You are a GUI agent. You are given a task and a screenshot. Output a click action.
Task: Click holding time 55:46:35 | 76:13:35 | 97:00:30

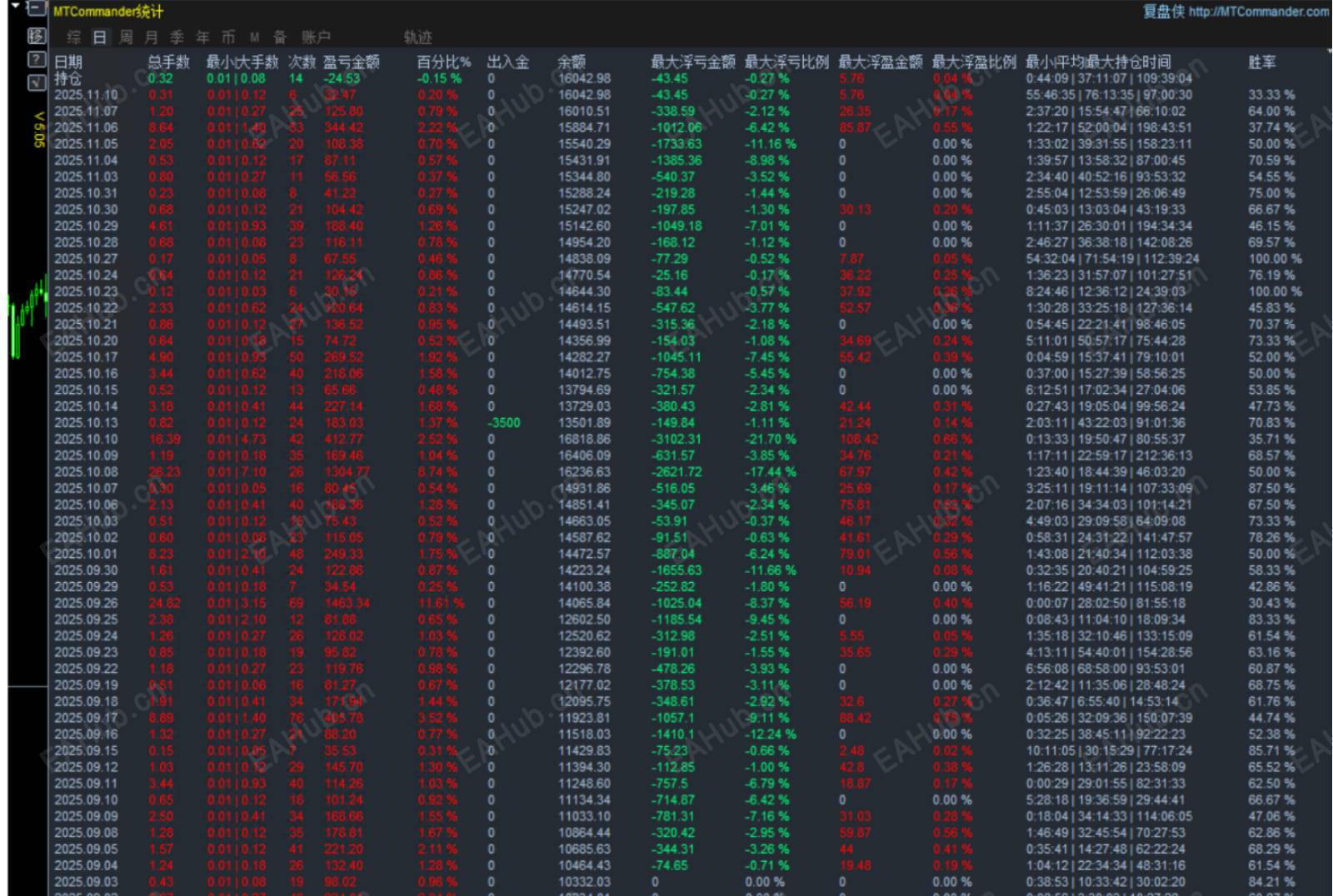pyautogui.click(x=1109, y=95)
